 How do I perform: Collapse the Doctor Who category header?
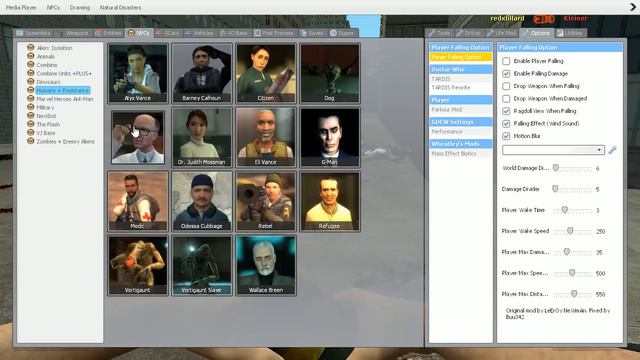[x=460, y=69]
